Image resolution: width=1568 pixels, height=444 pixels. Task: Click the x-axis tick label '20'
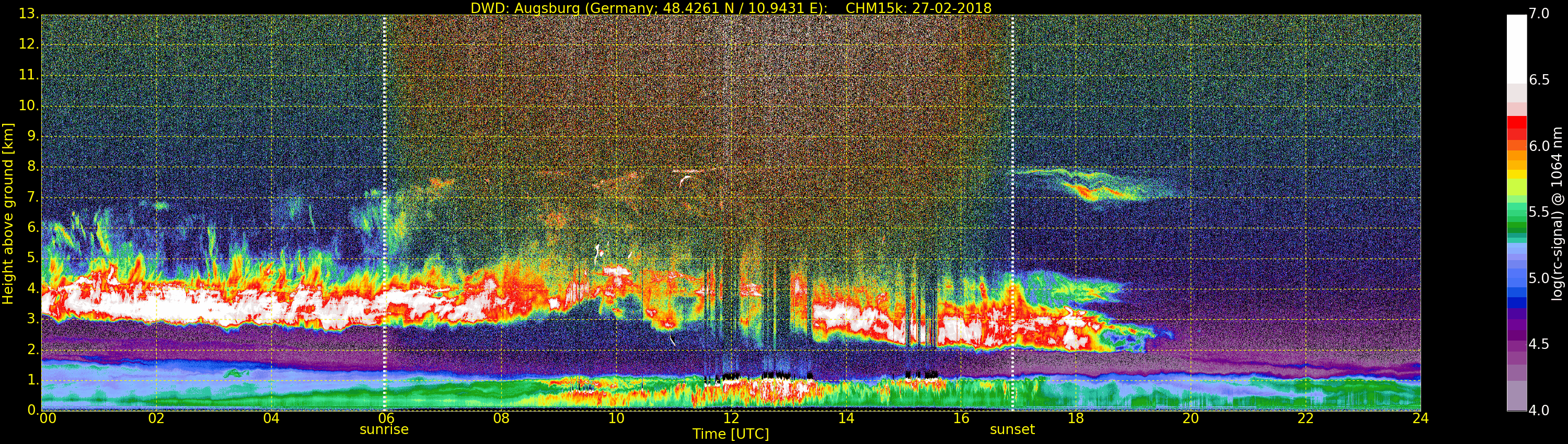coord(1191,418)
